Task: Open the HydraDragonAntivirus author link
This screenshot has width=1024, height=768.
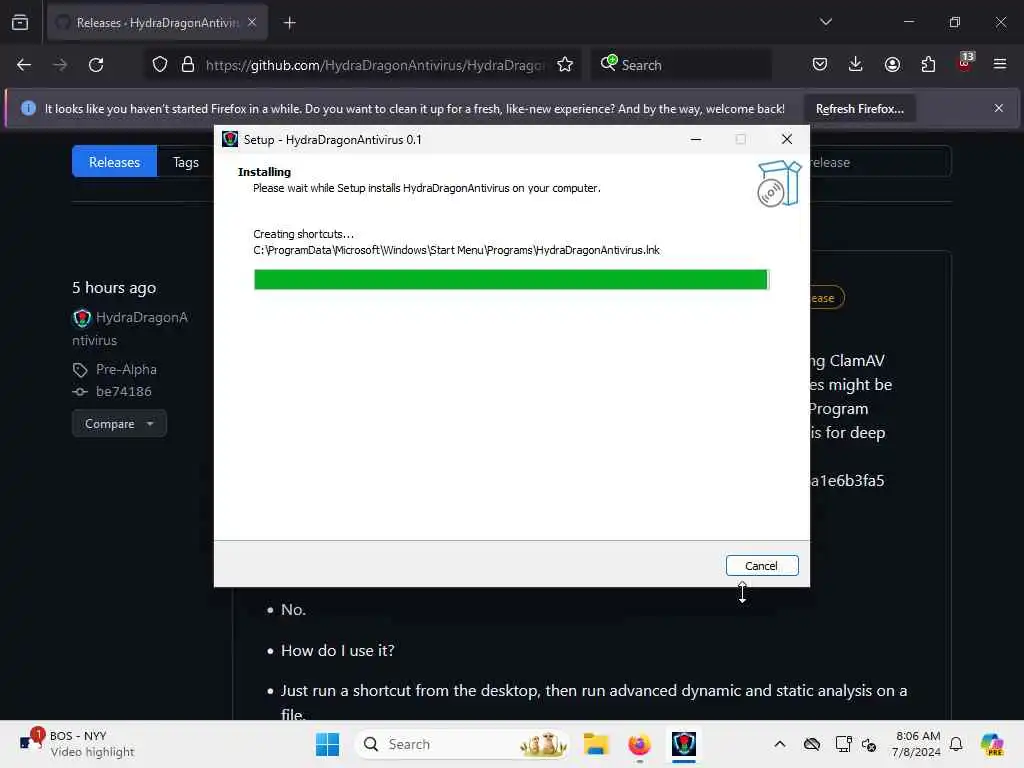Action: [130, 328]
